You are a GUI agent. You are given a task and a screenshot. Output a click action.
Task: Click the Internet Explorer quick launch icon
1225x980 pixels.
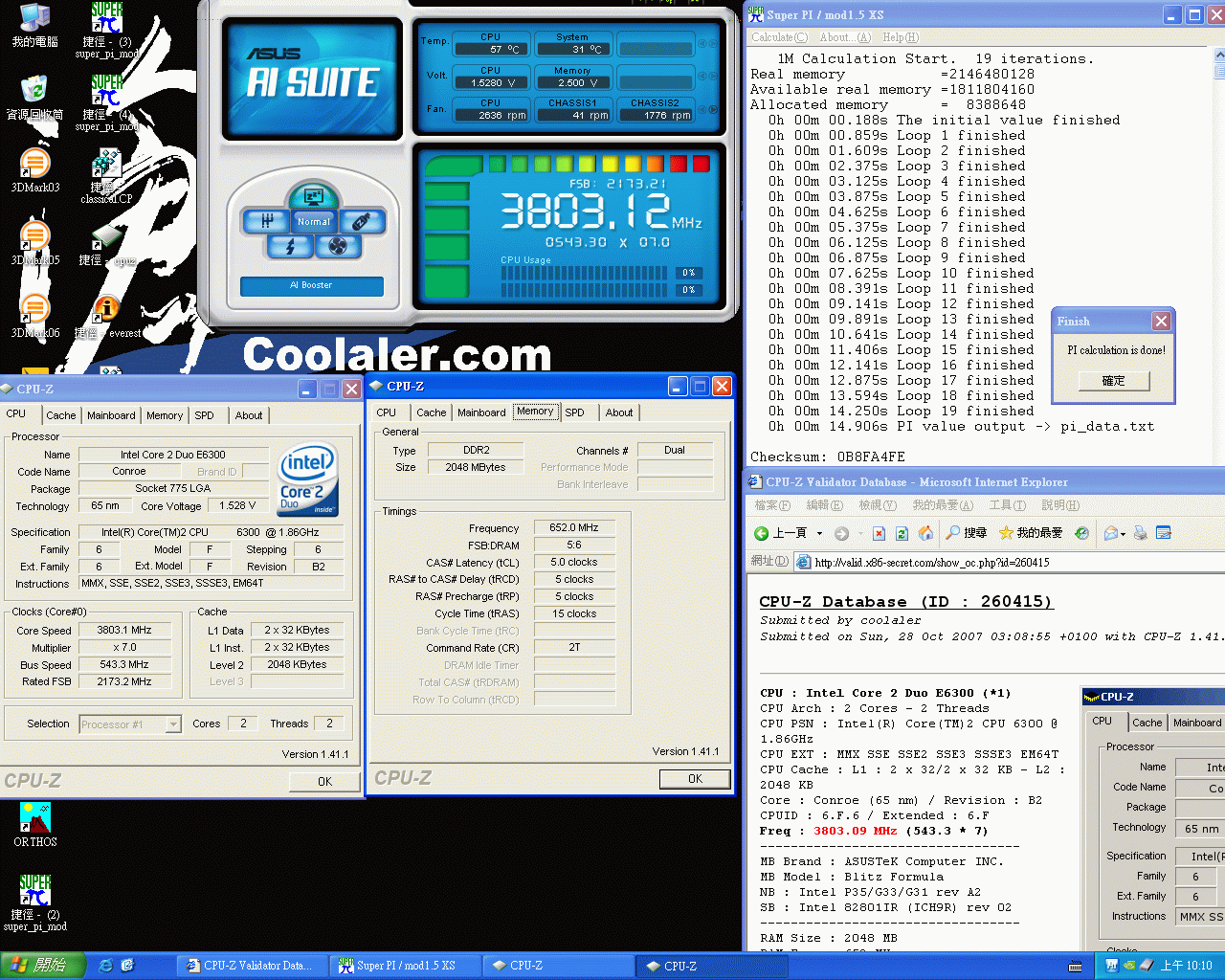[x=106, y=966]
